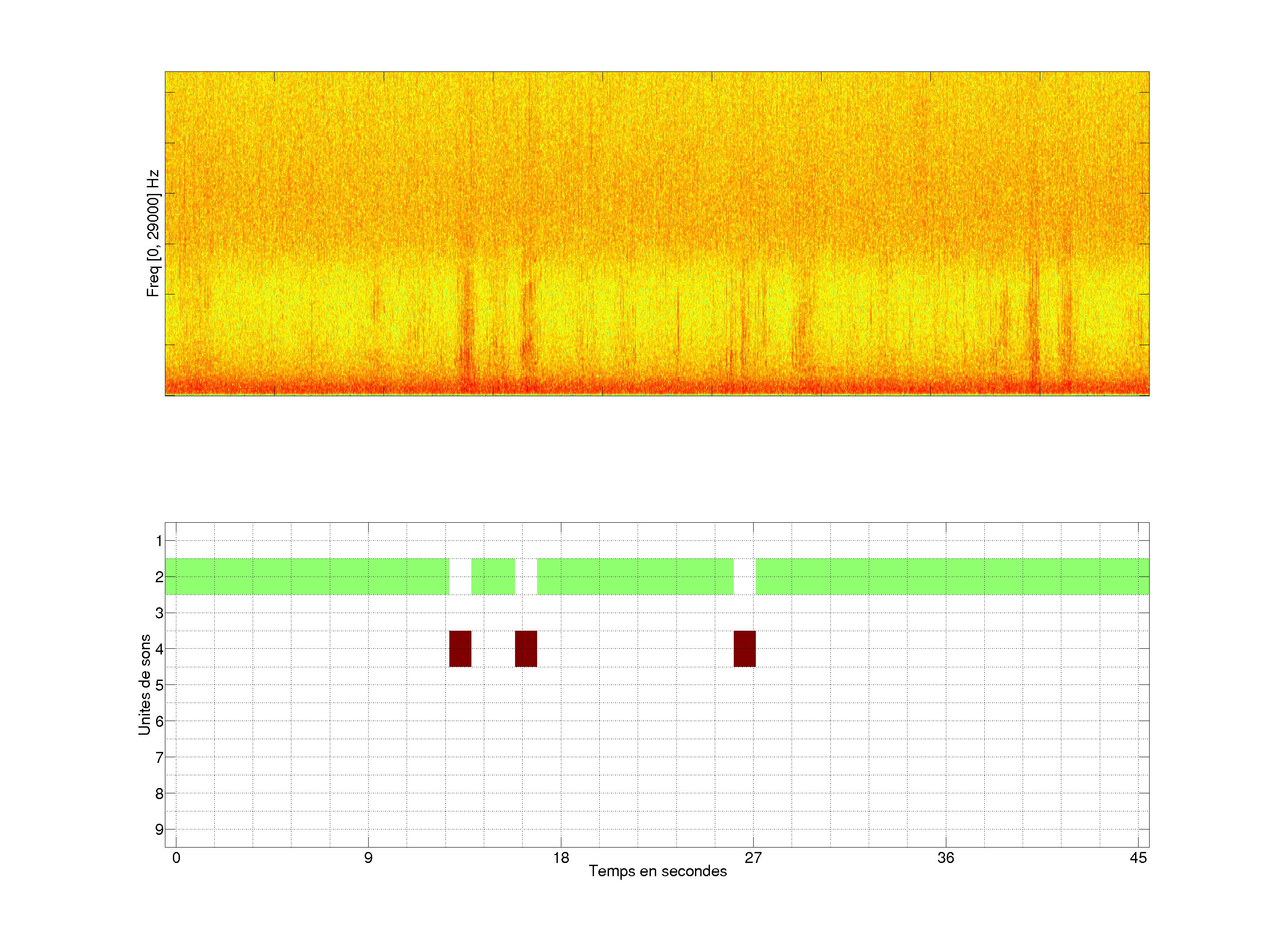This screenshot has width=1270, height=952.
Task: Click the x-axis tick label 36
Action: point(945,858)
